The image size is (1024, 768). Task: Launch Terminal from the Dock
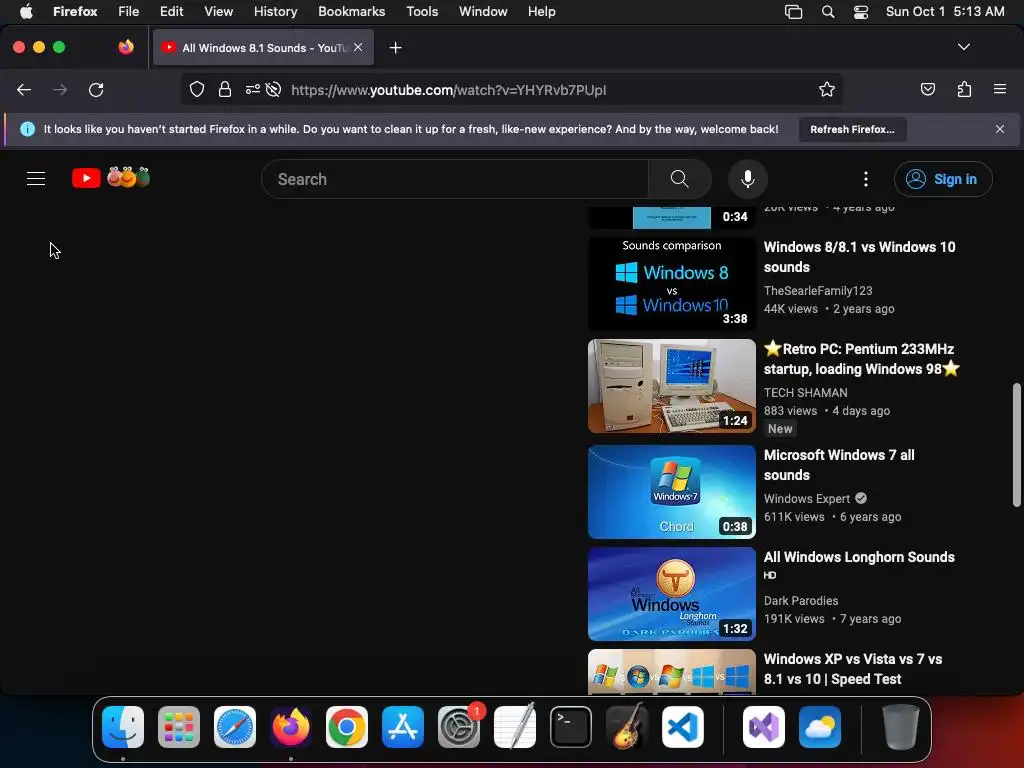tap(571, 727)
